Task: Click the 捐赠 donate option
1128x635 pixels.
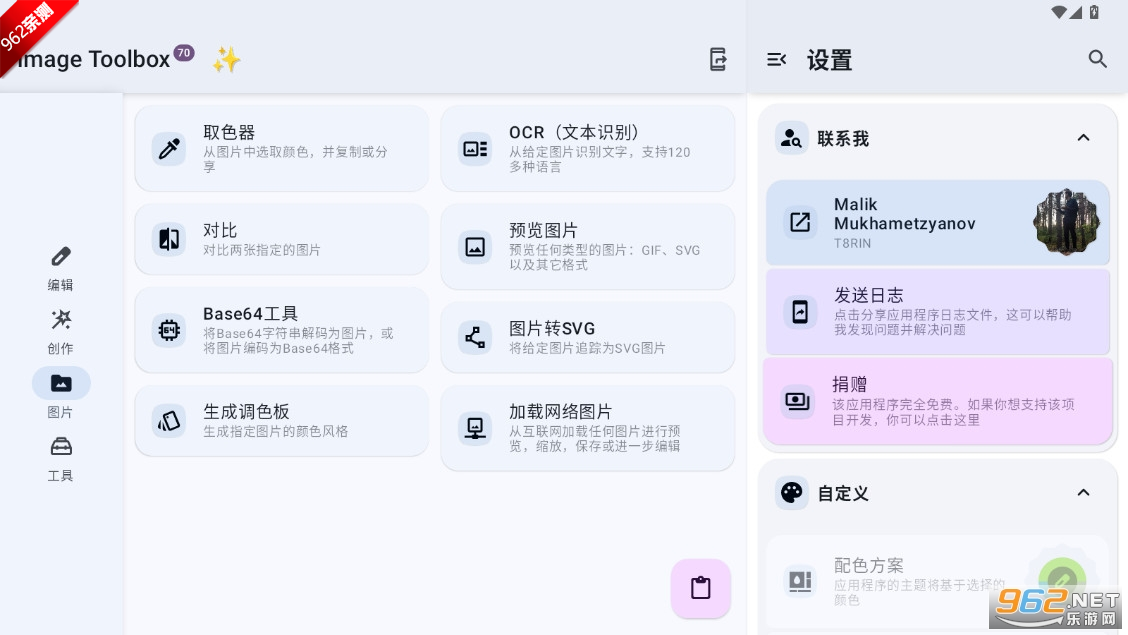Action: click(937, 401)
